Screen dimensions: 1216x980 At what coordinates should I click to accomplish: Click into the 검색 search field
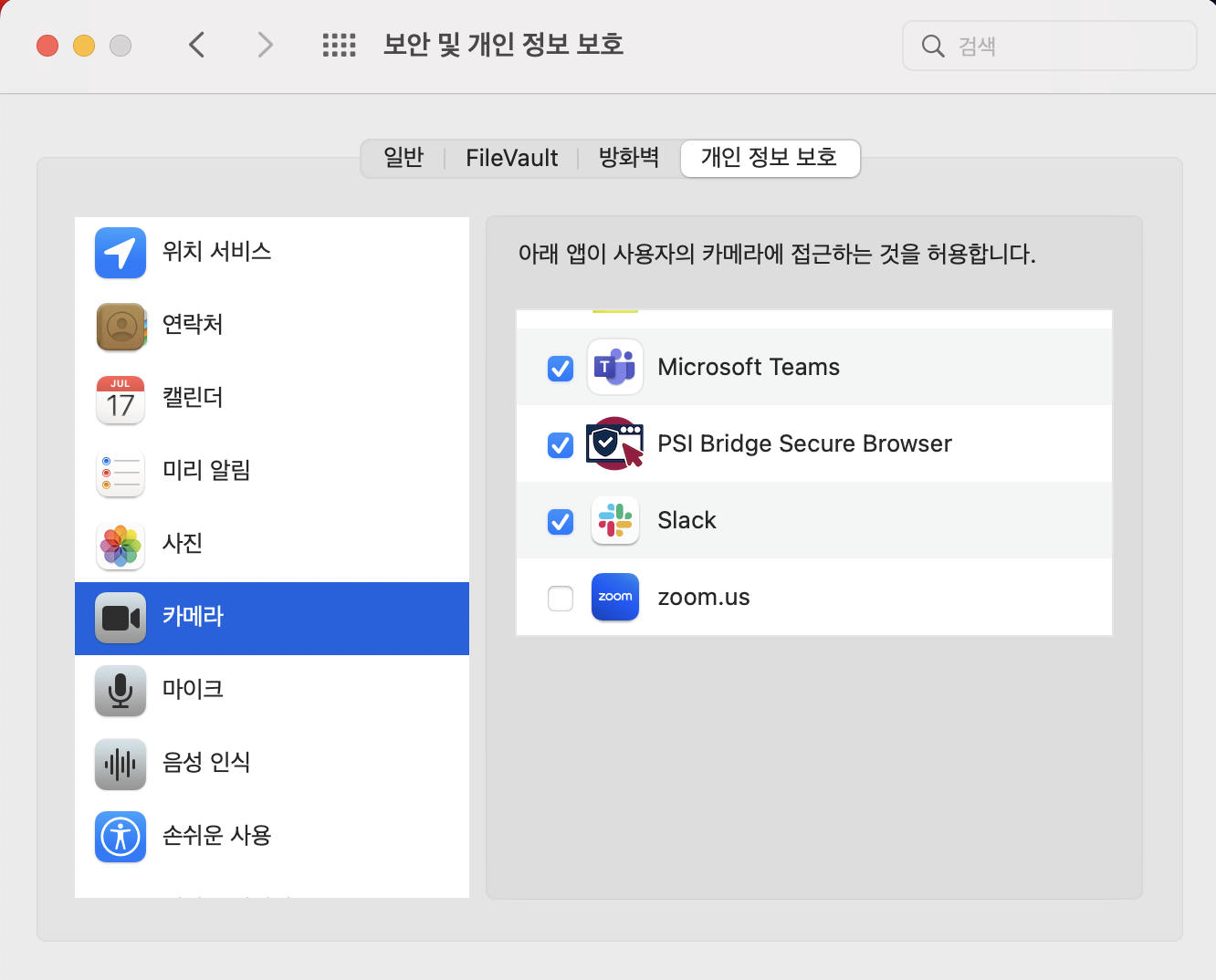pyautogui.click(x=1050, y=46)
